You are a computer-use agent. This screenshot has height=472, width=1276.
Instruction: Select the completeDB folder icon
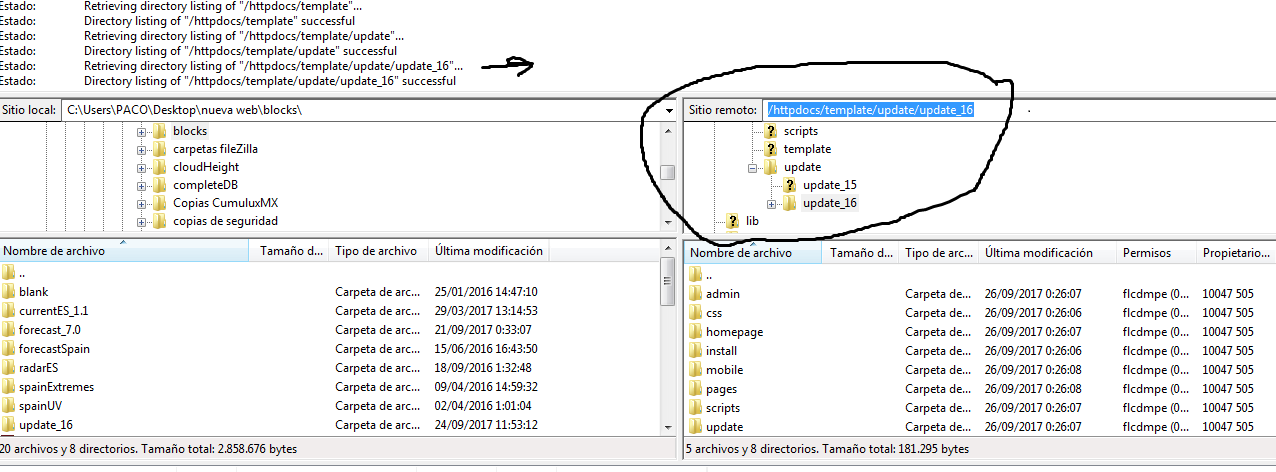pyautogui.click(x=159, y=185)
